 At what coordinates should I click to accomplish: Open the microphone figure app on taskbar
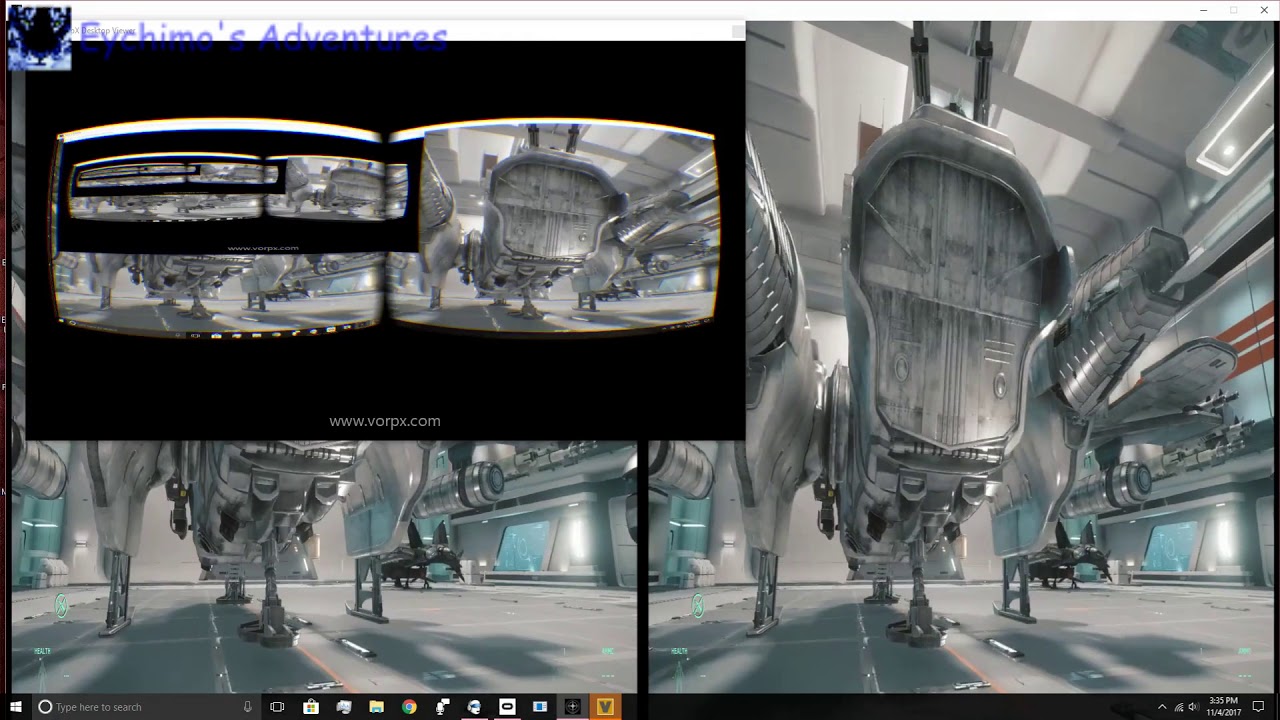tap(442, 707)
